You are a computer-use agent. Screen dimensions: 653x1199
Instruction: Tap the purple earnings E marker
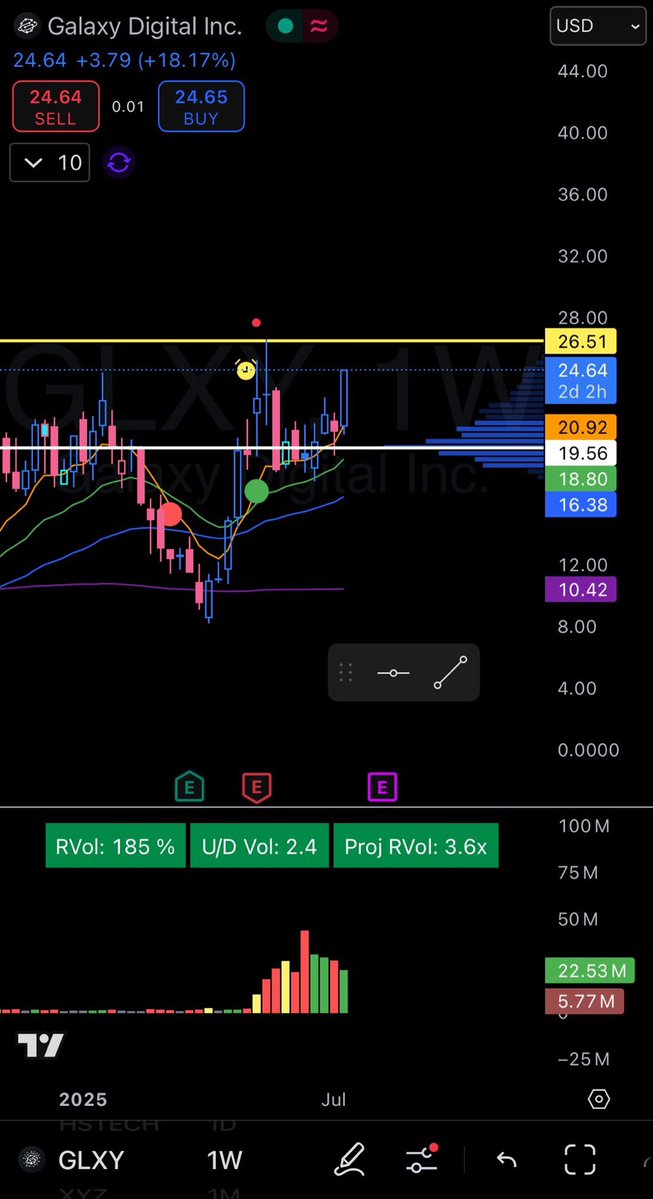tap(382, 786)
